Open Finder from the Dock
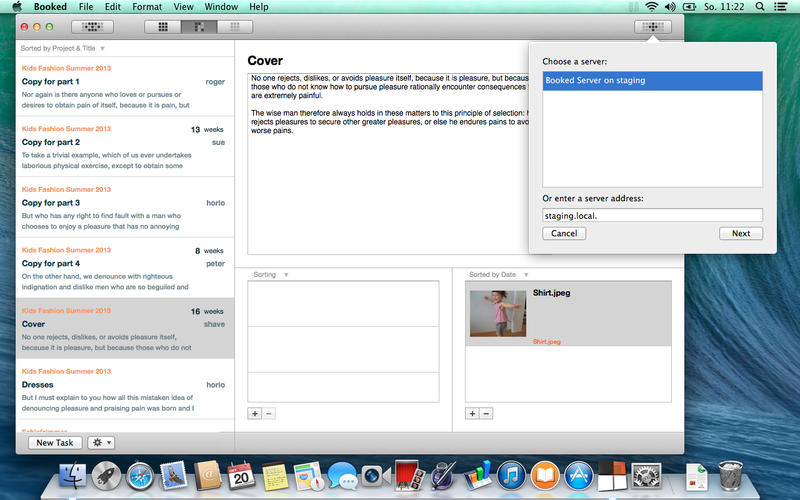The width and height of the screenshot is (800, 500). click(x=73, y=477)
